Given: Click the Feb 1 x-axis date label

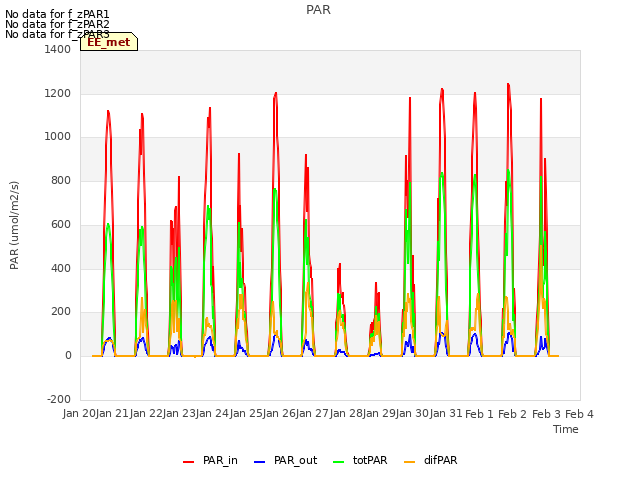Looking at the screenshot, I should [x=479, y=414].
